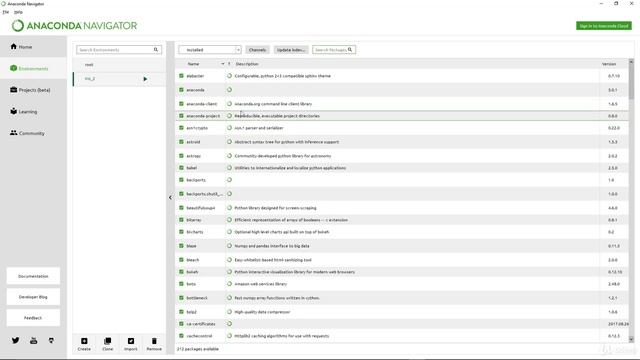Collapse the environments panel with the arrow

pyautogui.click(x=170, y=198)
